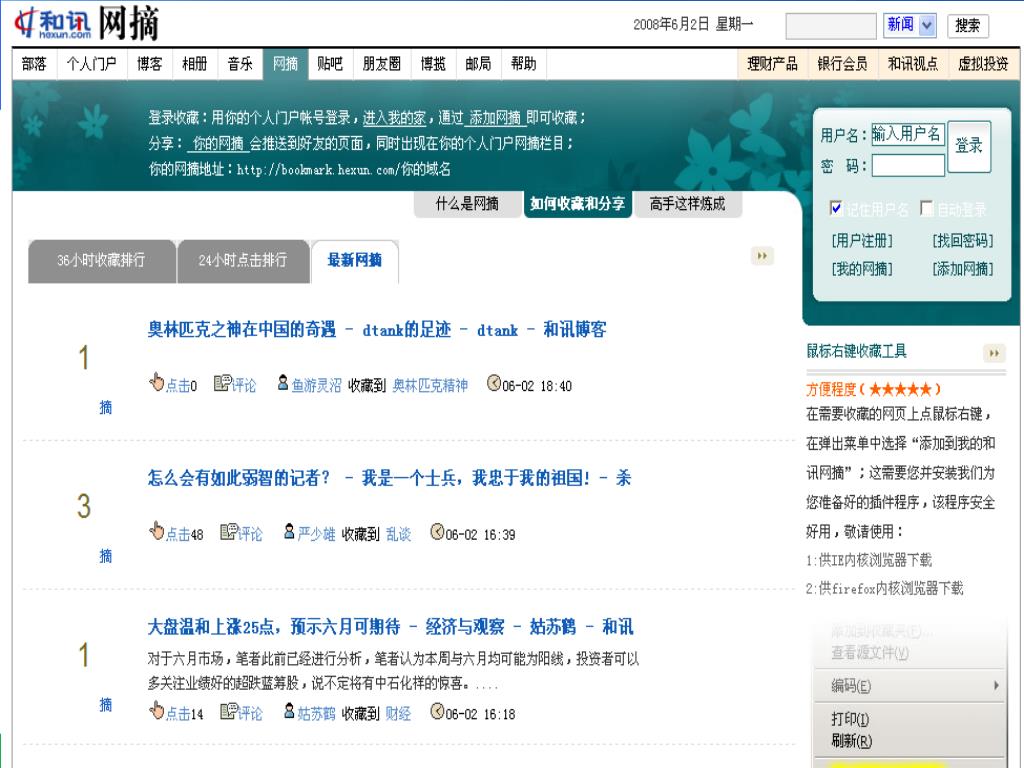Screen dimensions: 1024x768
Task: Toggle the 记住用户名 checkbox
Action: pos(835,208)
